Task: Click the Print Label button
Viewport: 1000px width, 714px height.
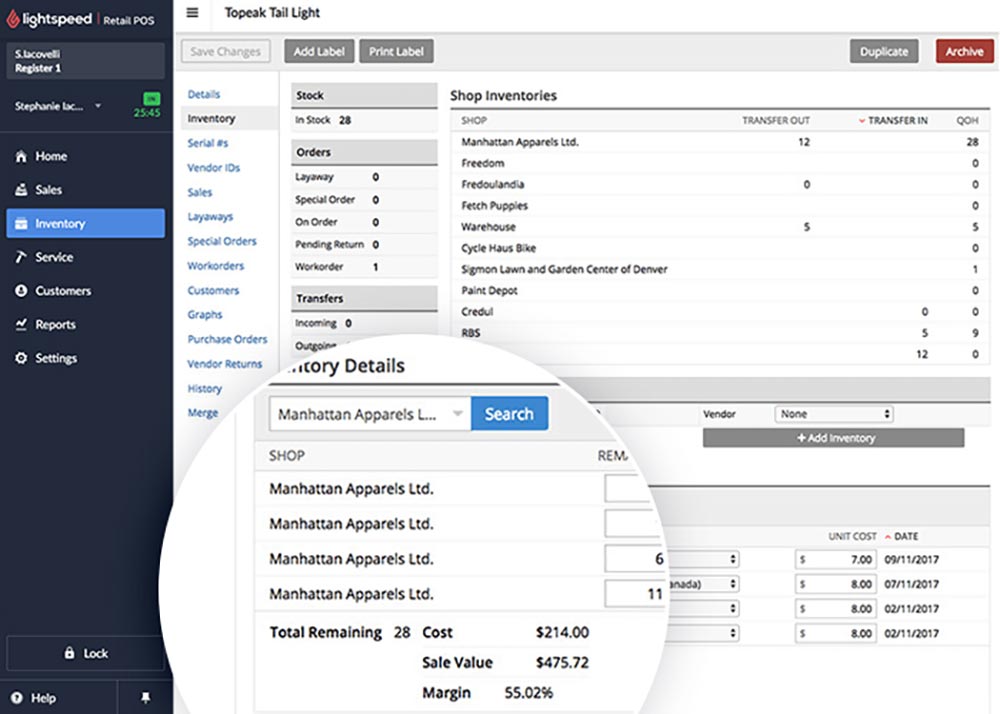Action: point(396,52)
